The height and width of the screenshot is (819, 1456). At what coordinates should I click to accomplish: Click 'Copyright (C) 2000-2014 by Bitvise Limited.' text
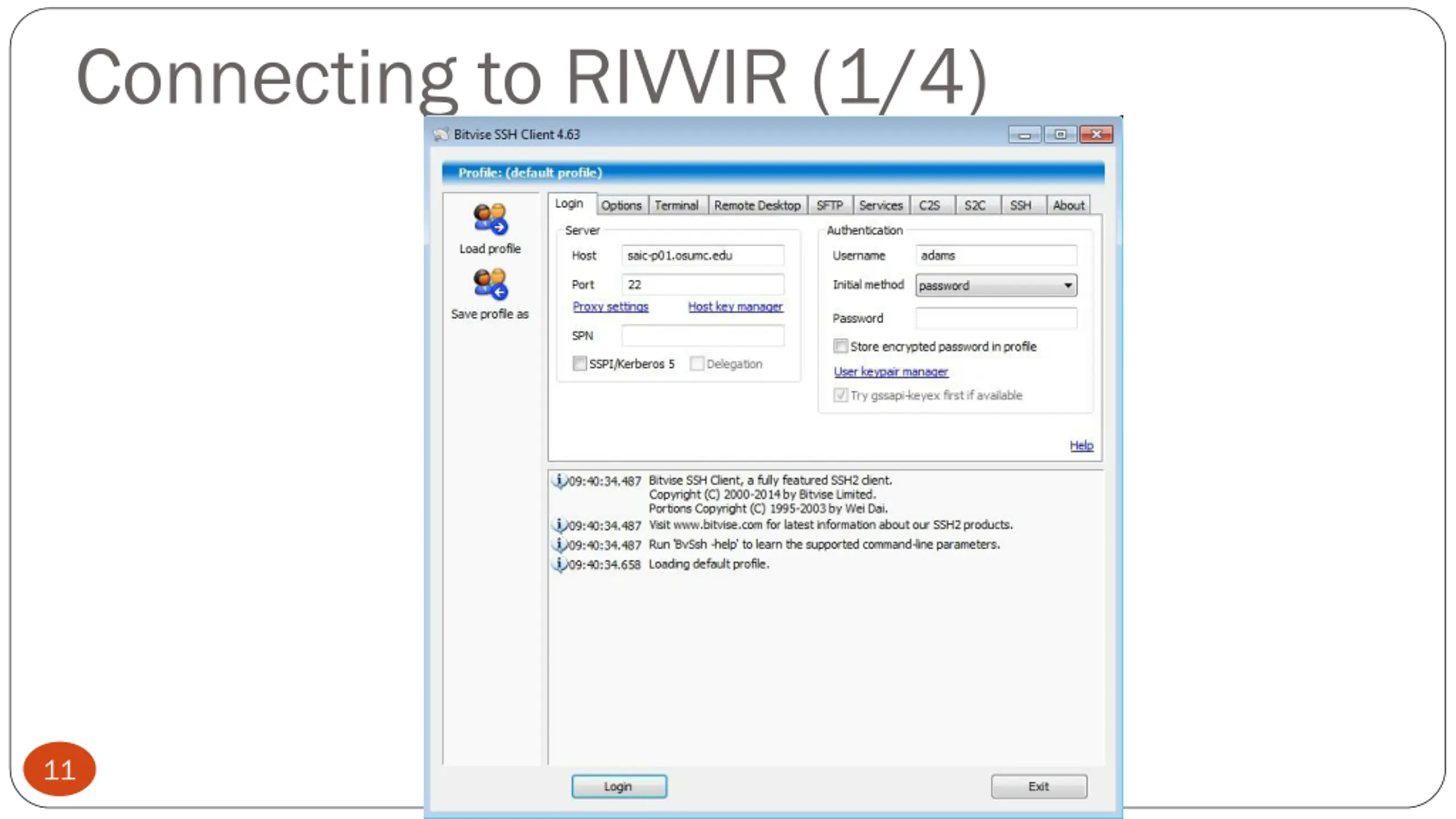coord(762,494)
